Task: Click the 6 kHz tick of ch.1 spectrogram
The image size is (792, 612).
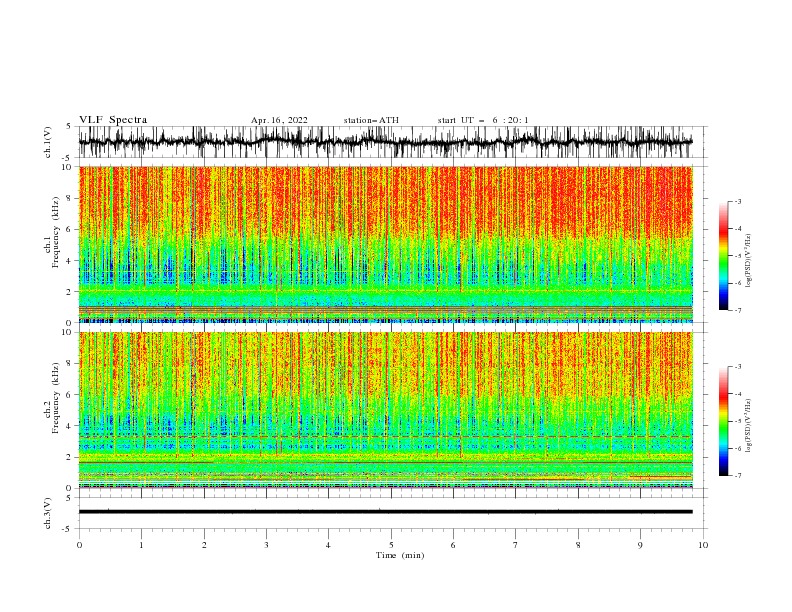Action: click(70, 230)
